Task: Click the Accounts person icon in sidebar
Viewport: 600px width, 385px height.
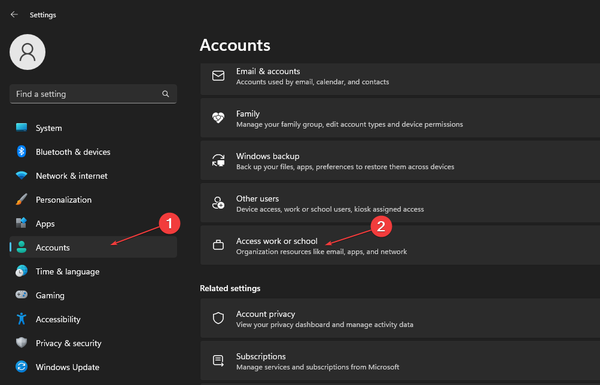Action: 21,247
